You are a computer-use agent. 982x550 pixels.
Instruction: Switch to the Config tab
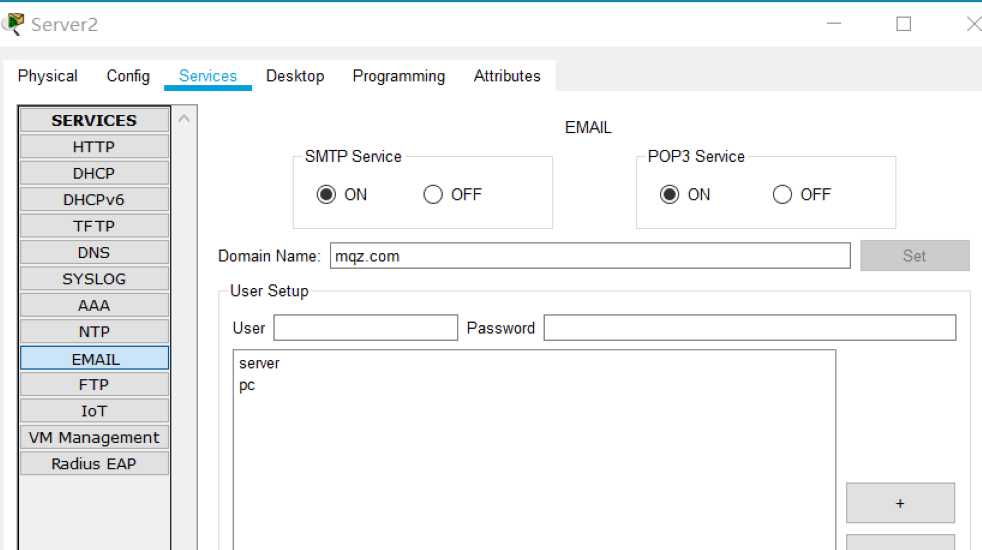coord(128,76)
